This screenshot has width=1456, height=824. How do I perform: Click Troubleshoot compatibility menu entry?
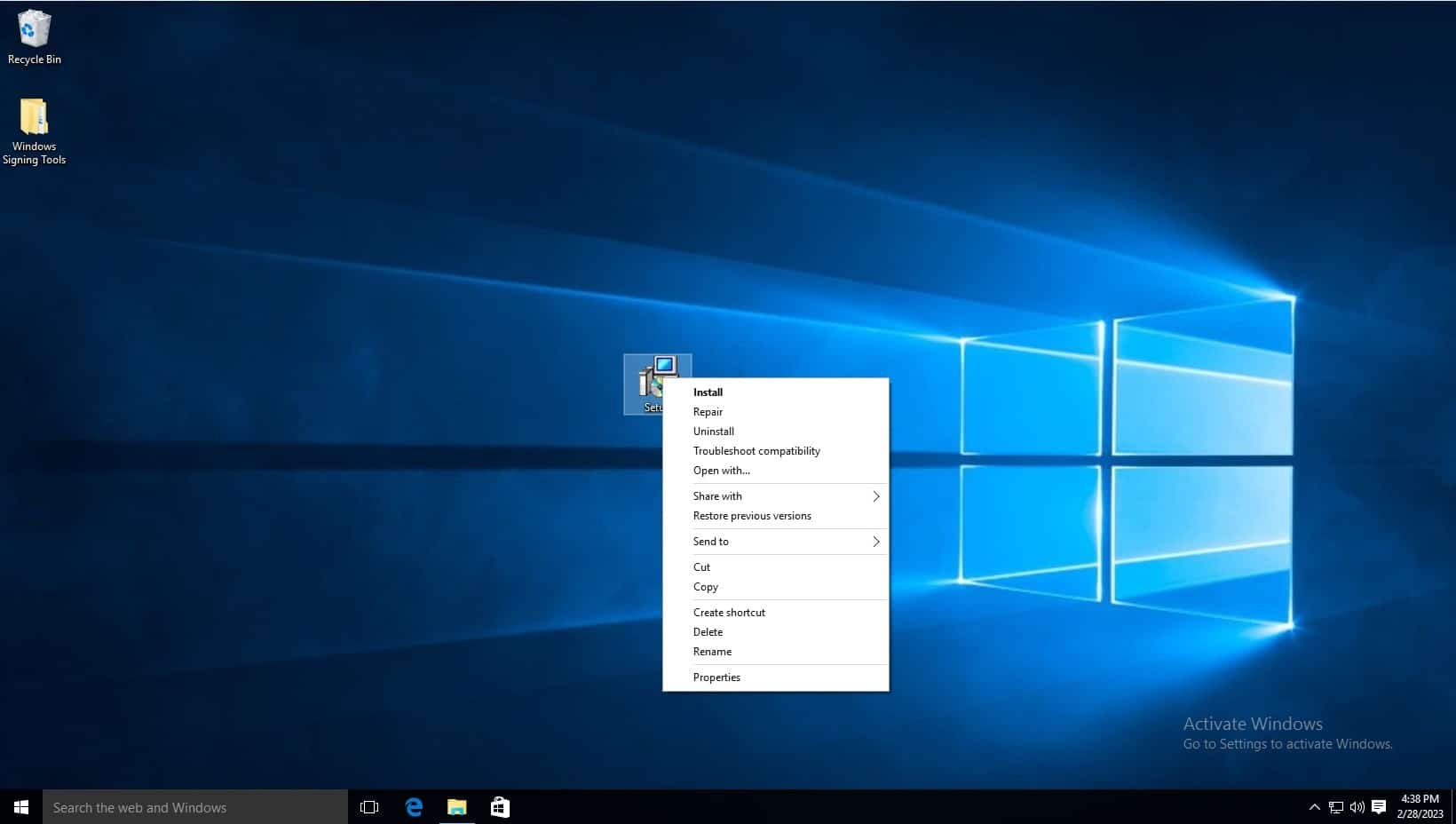click(x=756, y=451)
